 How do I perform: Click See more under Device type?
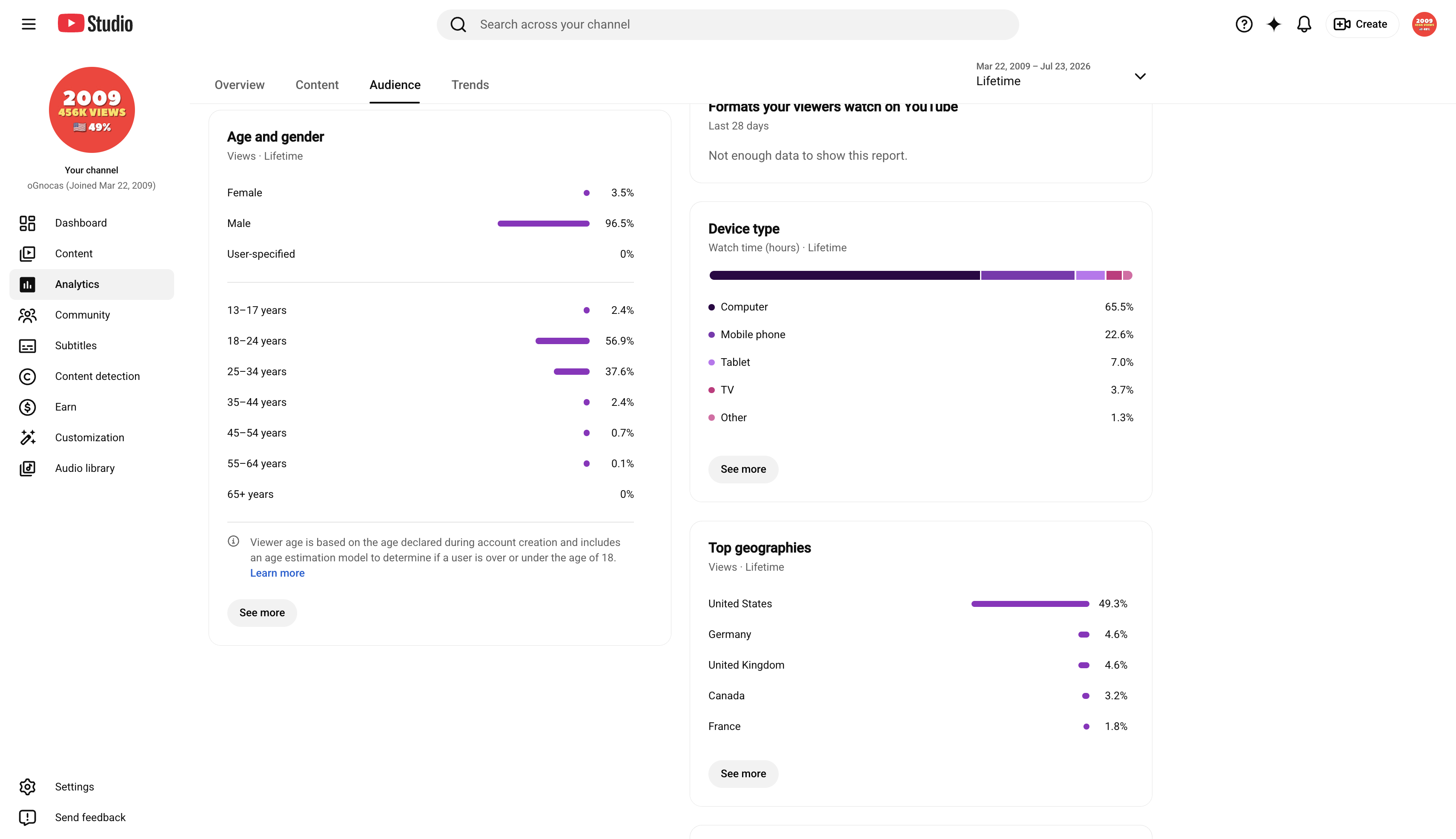point(743,469)
